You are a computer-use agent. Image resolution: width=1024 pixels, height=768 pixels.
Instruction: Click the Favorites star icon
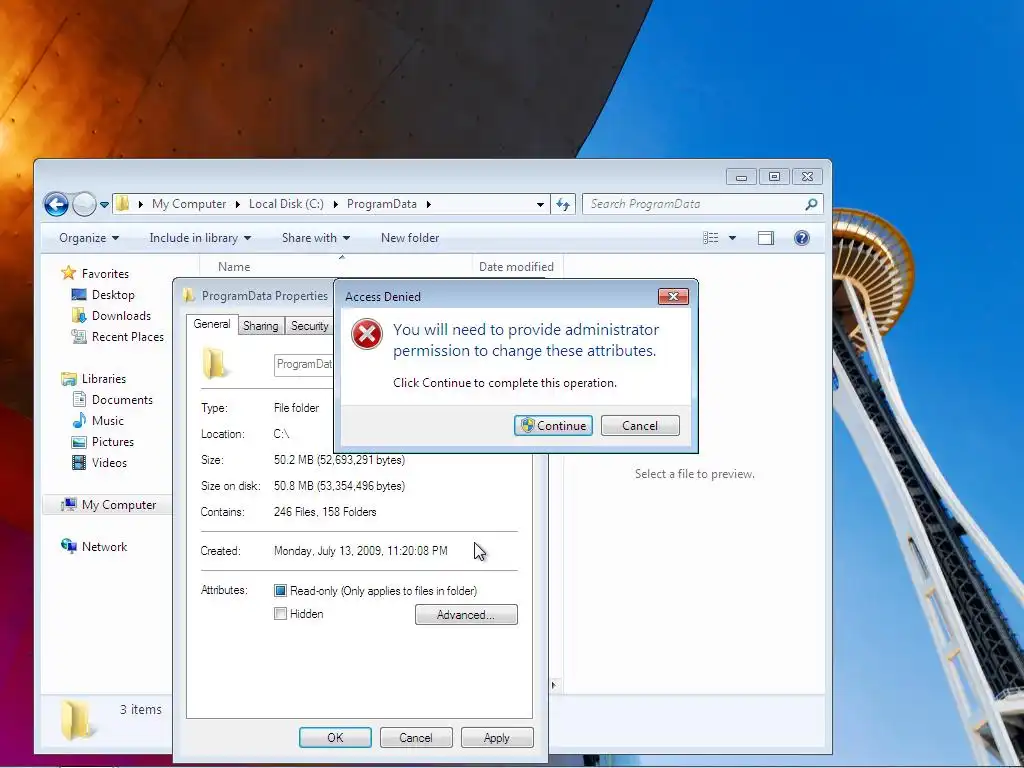(x=69, y=273)
